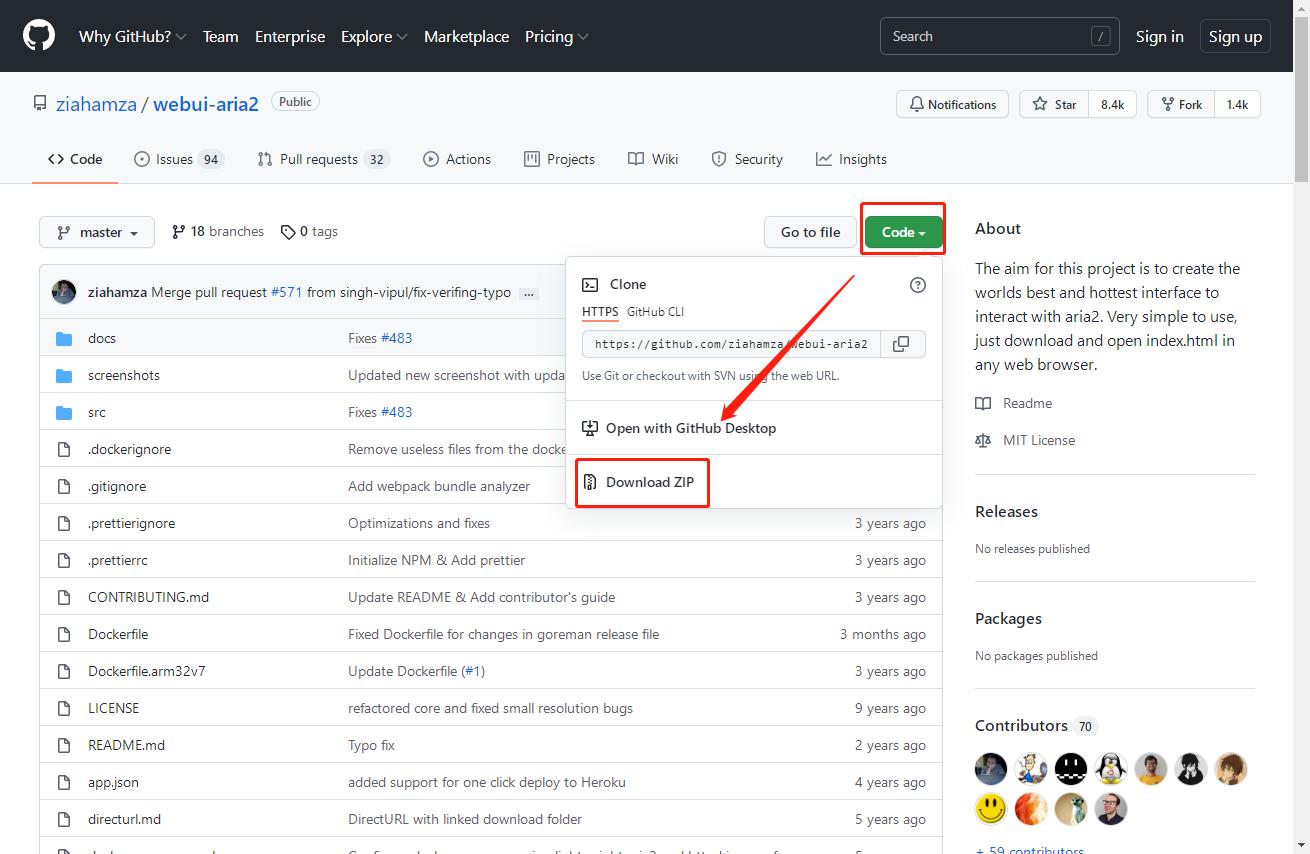Open the master branch dropdown
This screenshot has height=854, width=1310.
[x=97, y=232]
